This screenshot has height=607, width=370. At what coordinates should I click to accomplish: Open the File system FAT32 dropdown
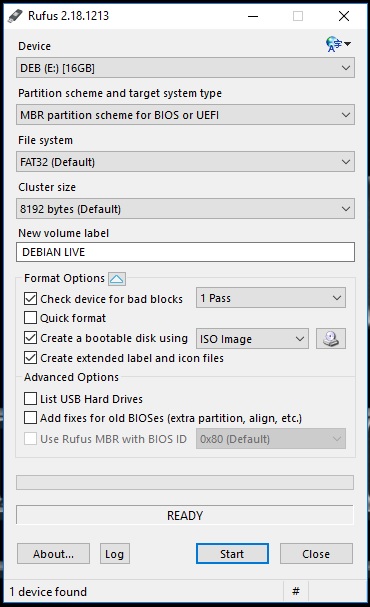[x=185, y=161]
